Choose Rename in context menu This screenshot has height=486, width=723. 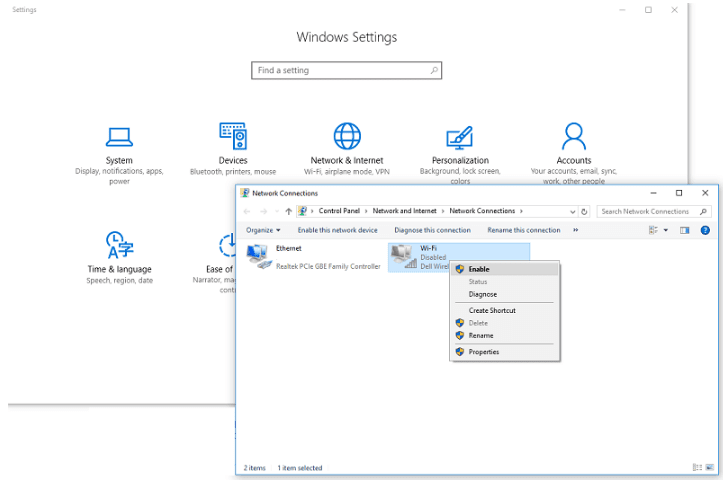[x=505, y=336]
